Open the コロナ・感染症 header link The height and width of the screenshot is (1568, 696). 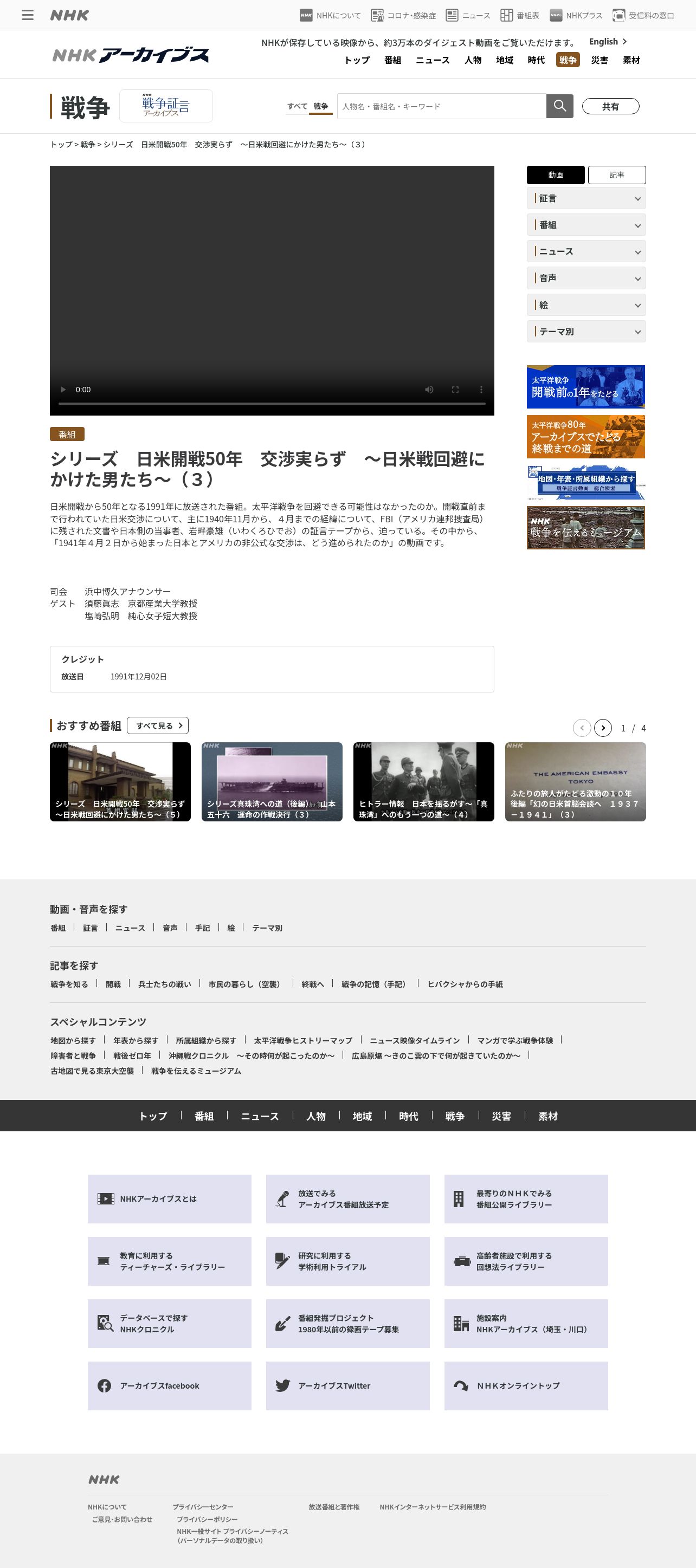(x=403, y=15)
